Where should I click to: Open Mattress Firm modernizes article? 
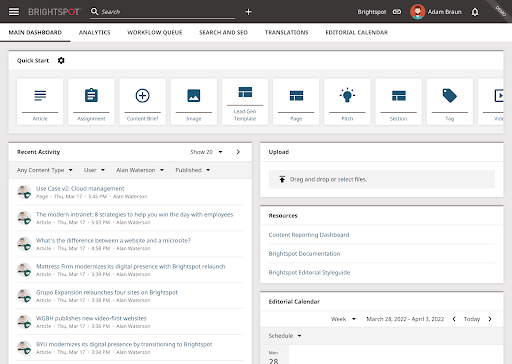[x=131, y=267]
